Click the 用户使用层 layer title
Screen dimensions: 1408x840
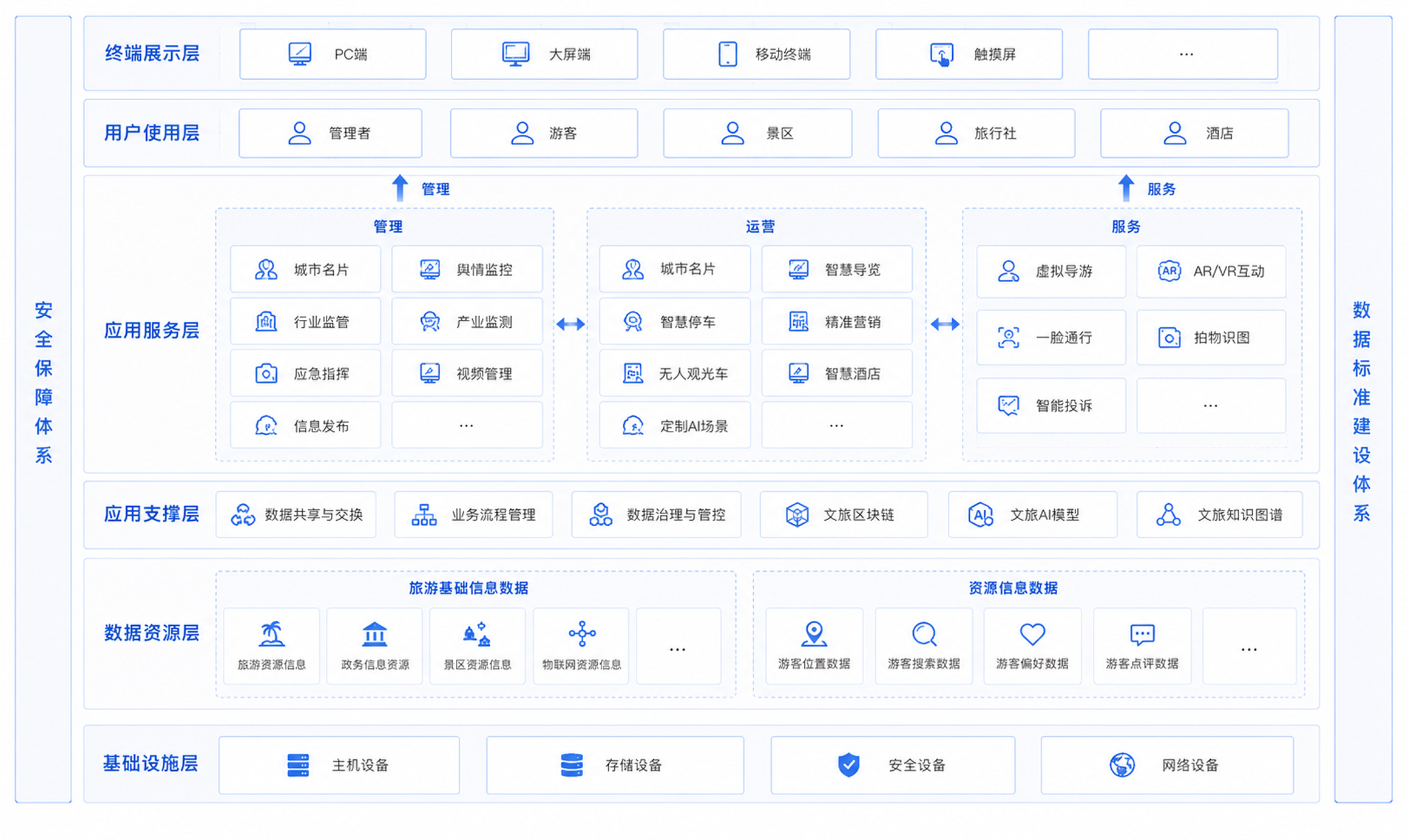152,133
